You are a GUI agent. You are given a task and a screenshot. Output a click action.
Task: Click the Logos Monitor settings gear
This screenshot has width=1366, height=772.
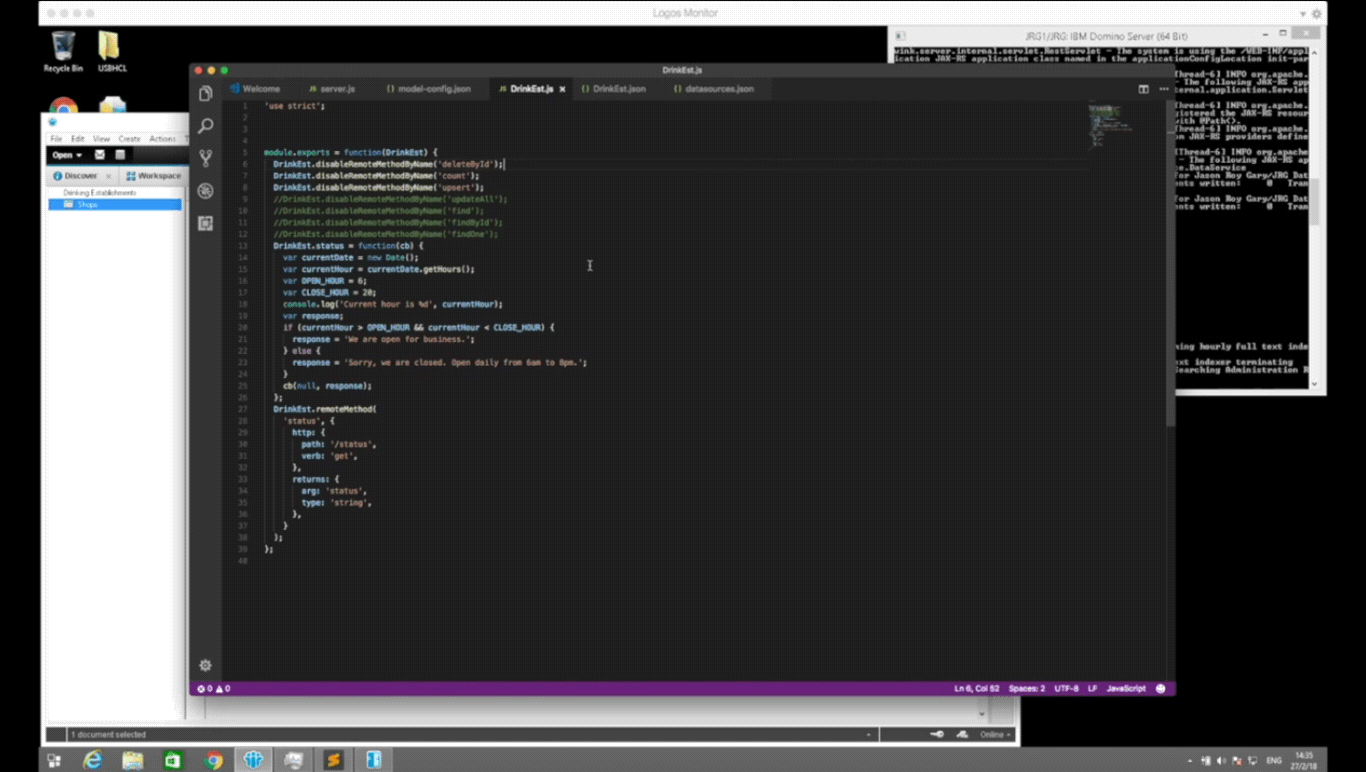[x=1317, y=14]
